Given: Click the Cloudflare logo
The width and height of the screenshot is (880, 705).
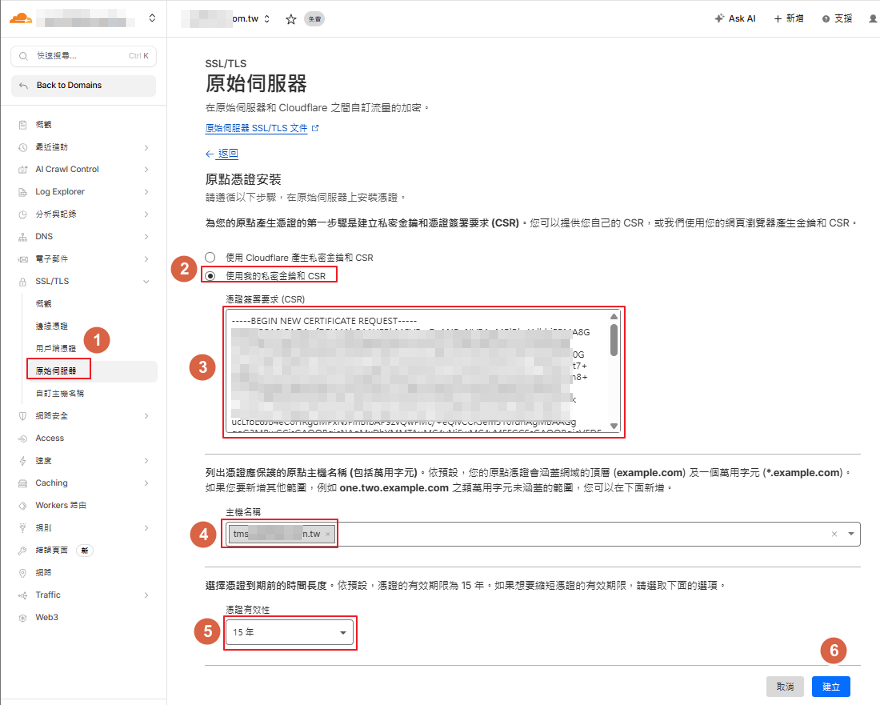Looking at the screenshot, I should tap(21, 19).
